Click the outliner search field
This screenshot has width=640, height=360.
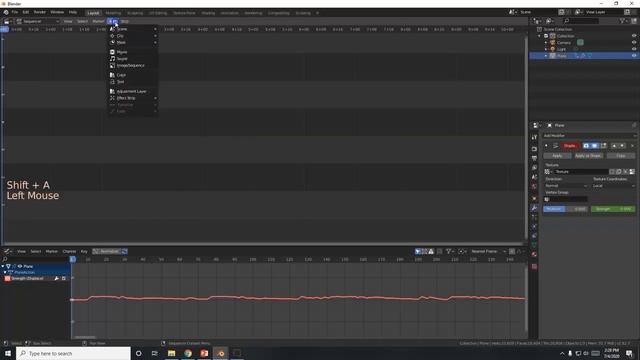click(581, 21)
